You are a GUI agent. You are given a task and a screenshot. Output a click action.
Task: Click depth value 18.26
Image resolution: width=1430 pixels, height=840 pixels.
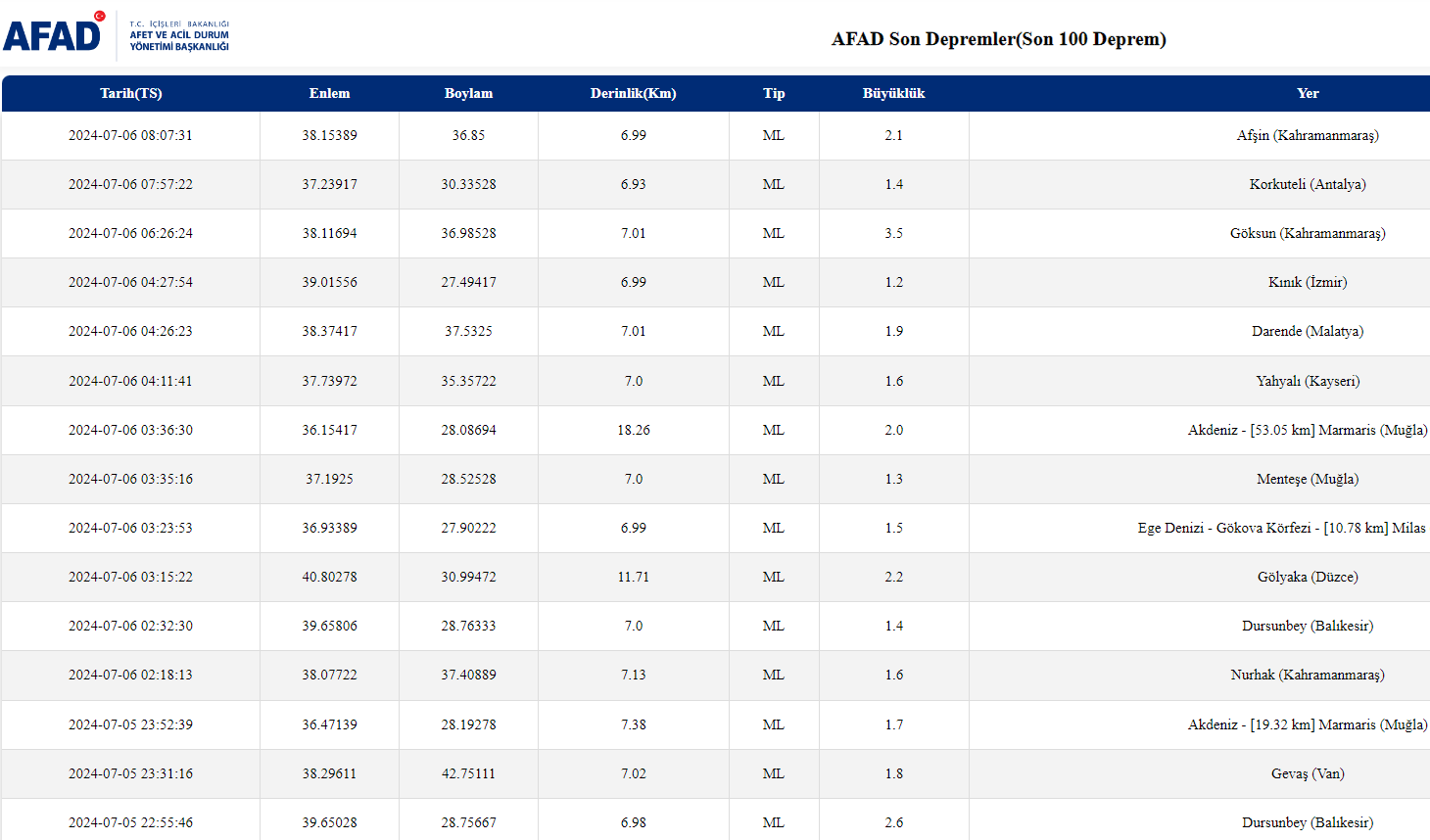pyautogui.click(x=634, y=430)
